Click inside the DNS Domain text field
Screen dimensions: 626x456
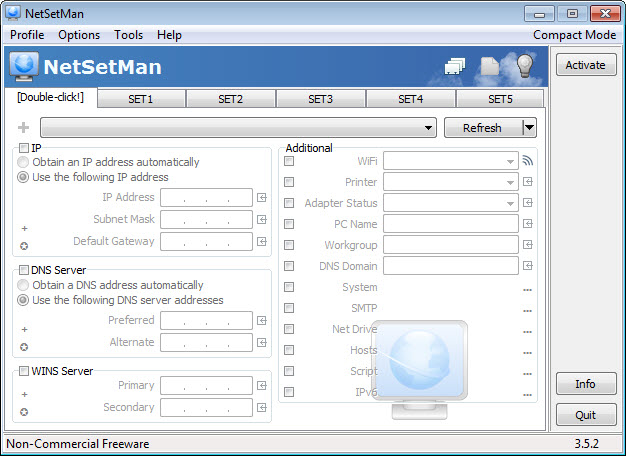pos(451,266)
